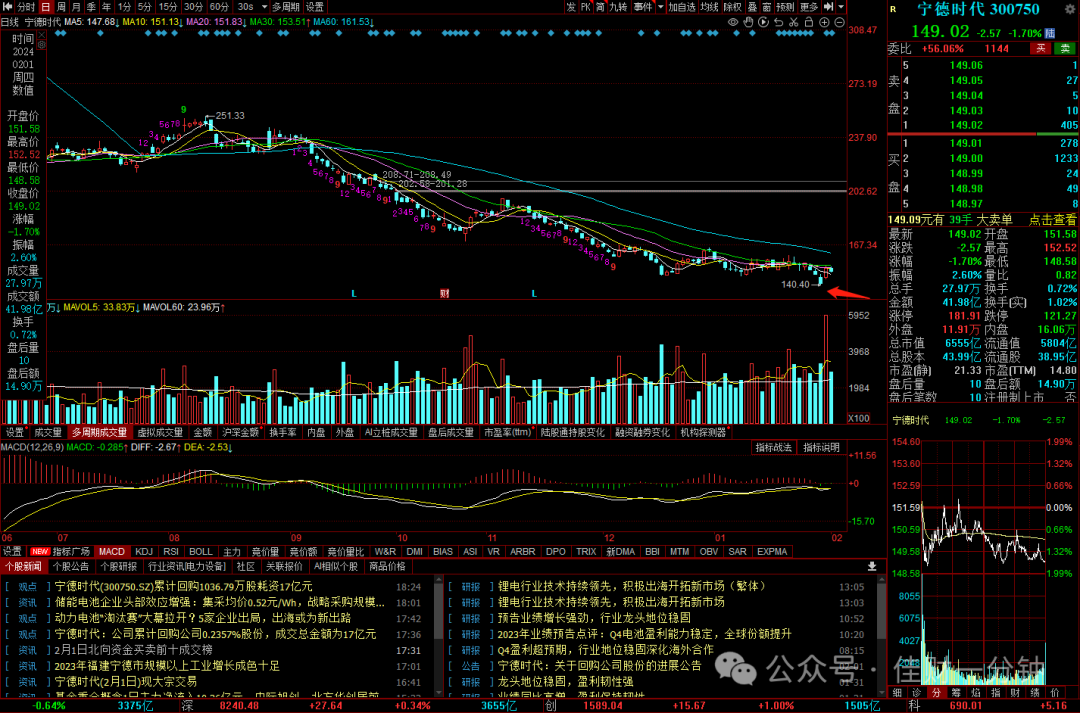Screen dimensions: 1080x713
Task: Click the green 卖 sell button
Action: [x=1065, y=48]
